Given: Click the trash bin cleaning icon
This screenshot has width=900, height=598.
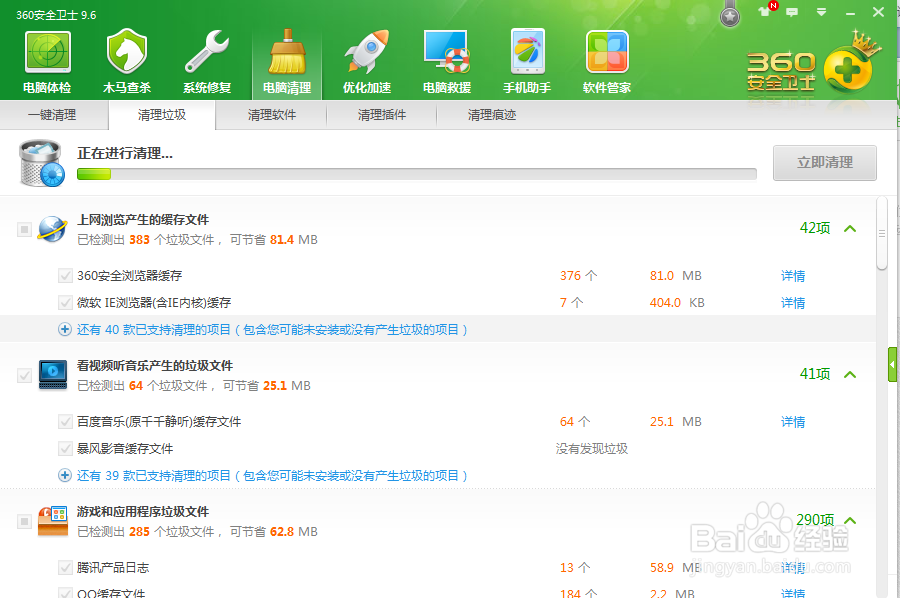Looking at the screenshot, I should click(x=41, y=164).
